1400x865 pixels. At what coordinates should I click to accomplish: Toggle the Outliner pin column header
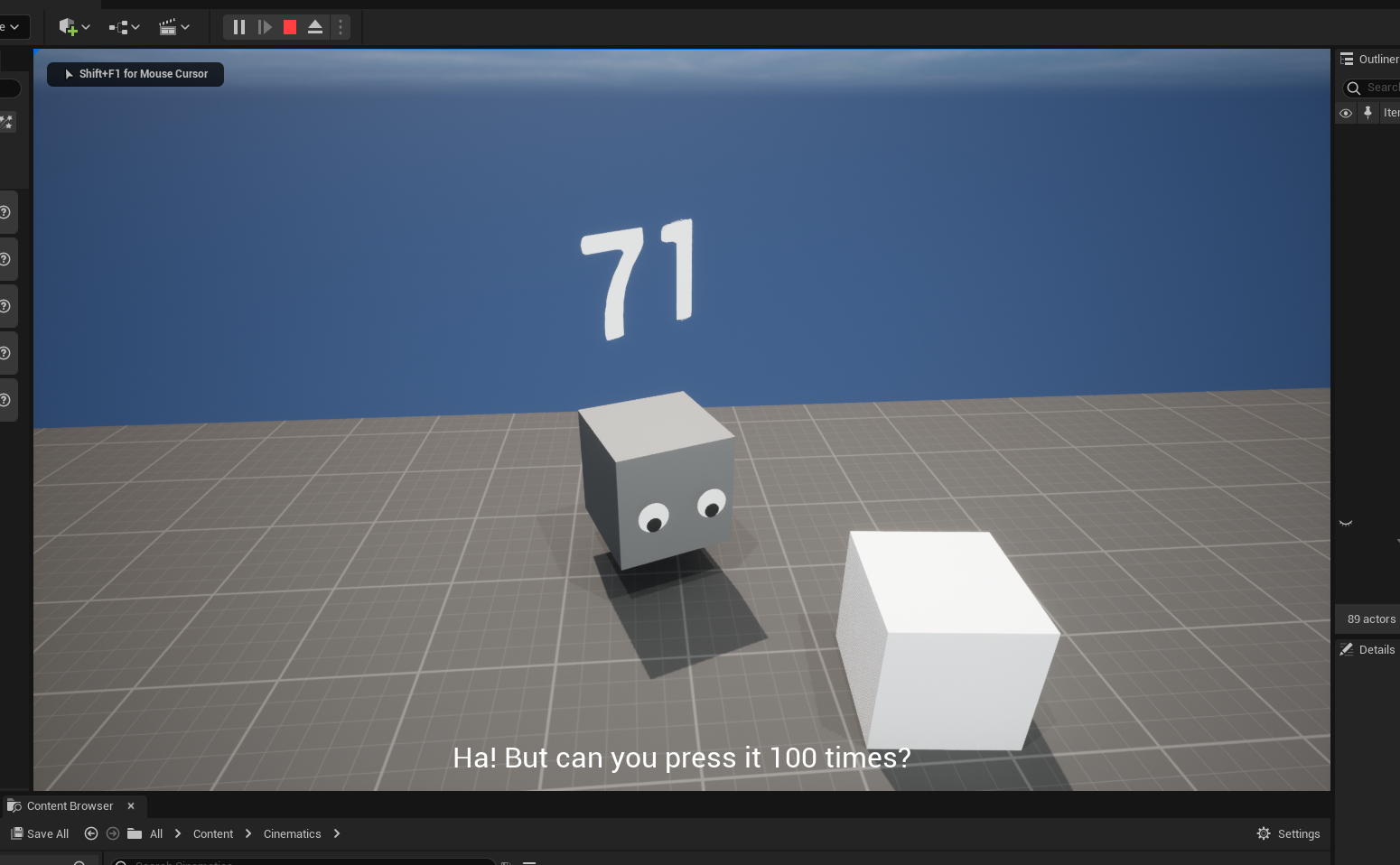[x=1367, y=113]
